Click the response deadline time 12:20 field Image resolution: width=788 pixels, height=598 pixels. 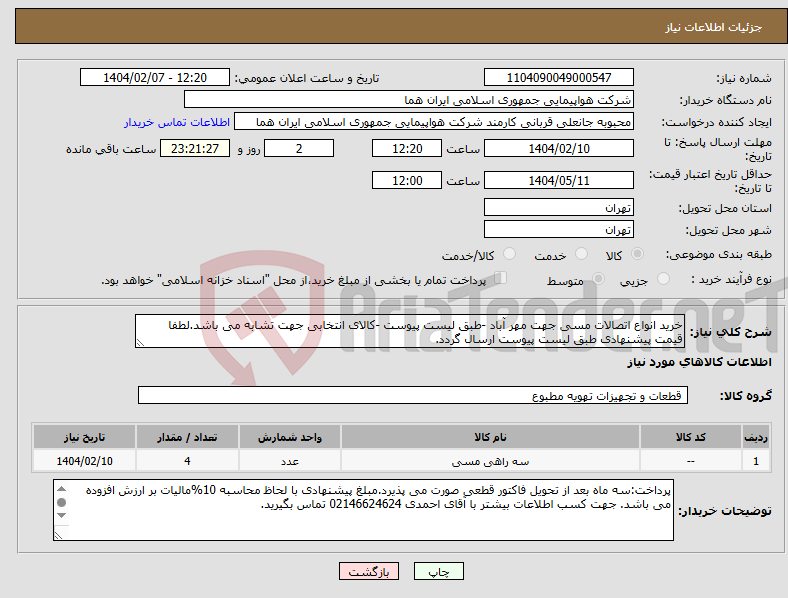click(x=407, y=149)
